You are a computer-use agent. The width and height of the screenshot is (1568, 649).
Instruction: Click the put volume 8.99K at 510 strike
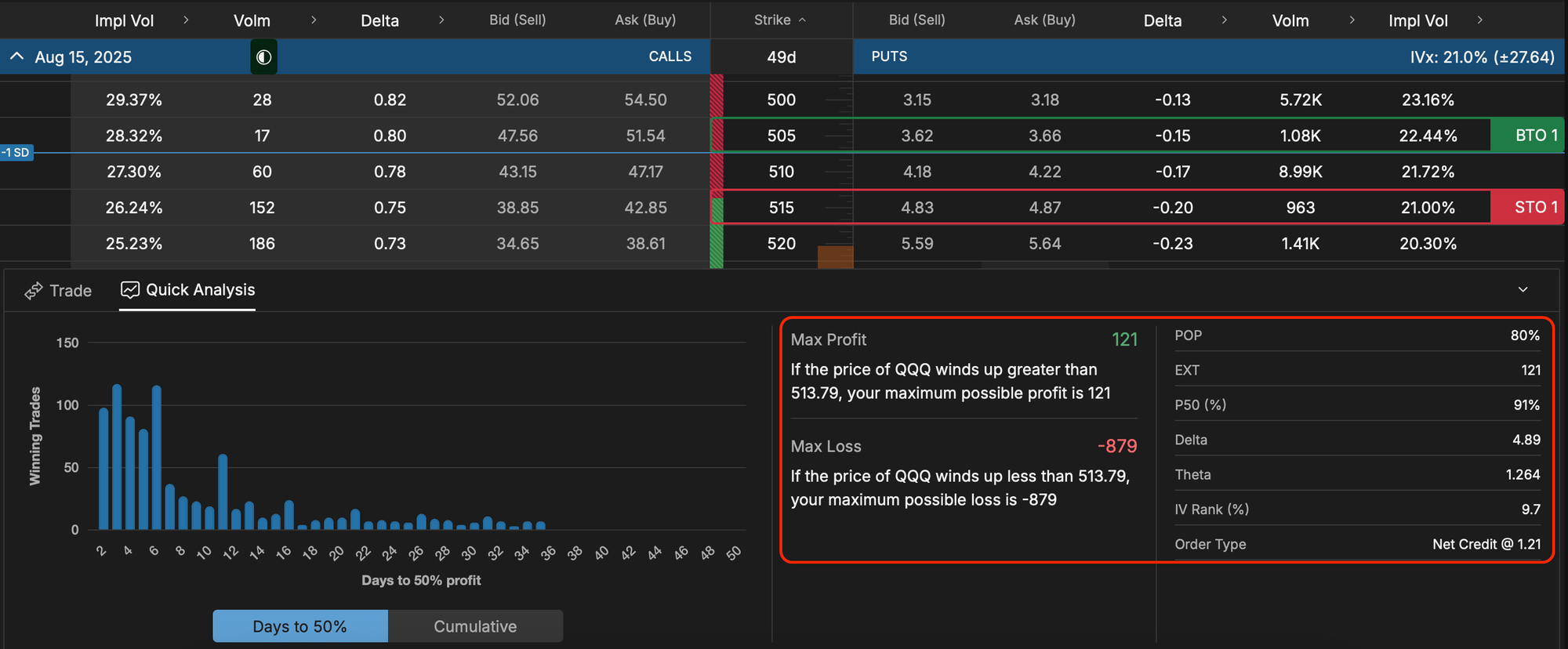coord(1301,172)
